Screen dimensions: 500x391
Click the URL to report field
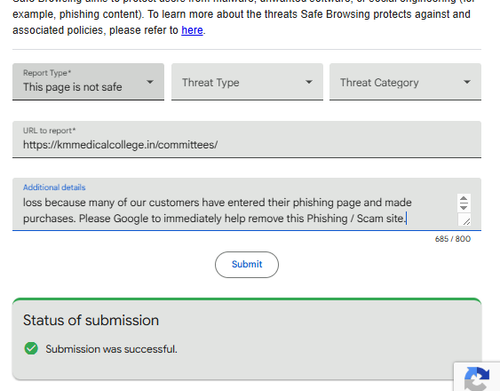(x=247, y=139)
